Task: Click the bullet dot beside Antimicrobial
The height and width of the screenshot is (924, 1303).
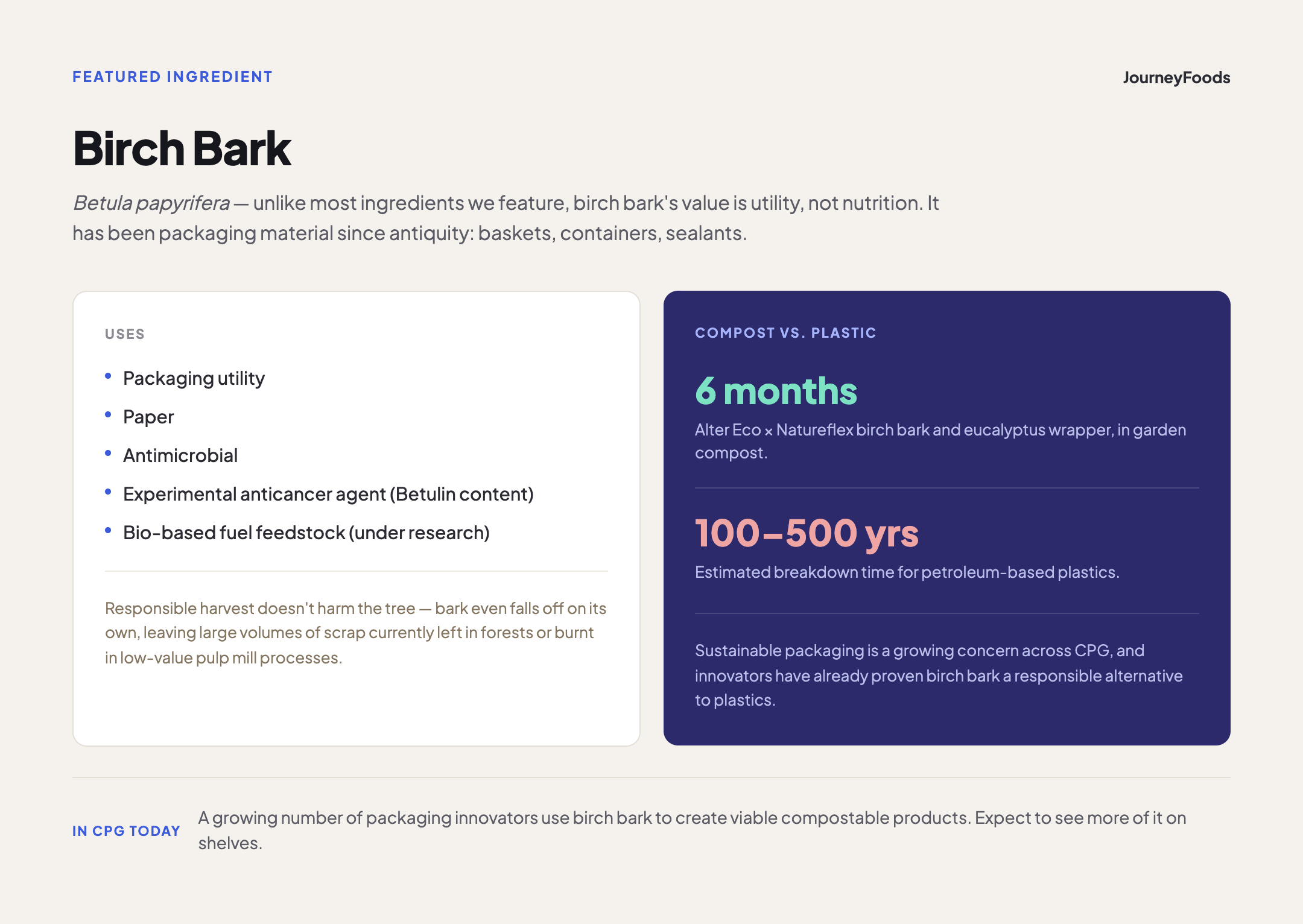Action: click(108, 453)
